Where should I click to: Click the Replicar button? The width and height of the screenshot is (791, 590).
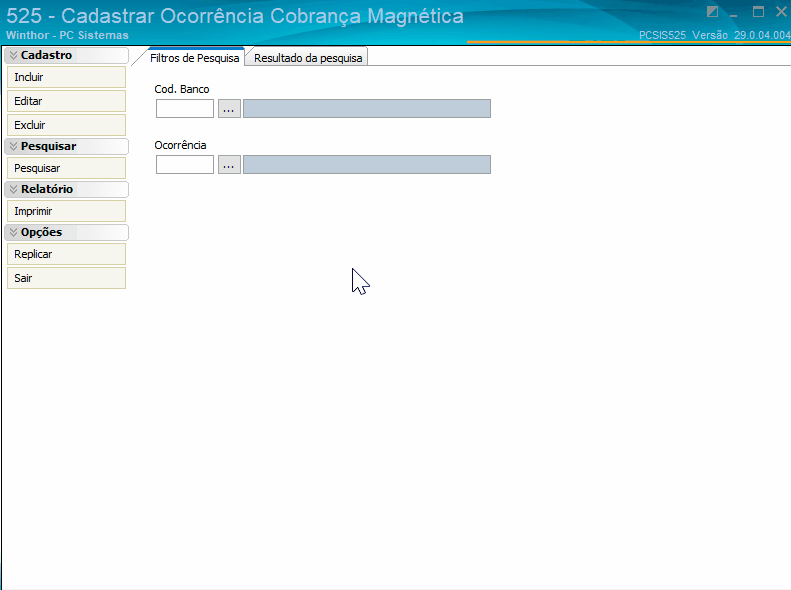[x=67, y=254]
